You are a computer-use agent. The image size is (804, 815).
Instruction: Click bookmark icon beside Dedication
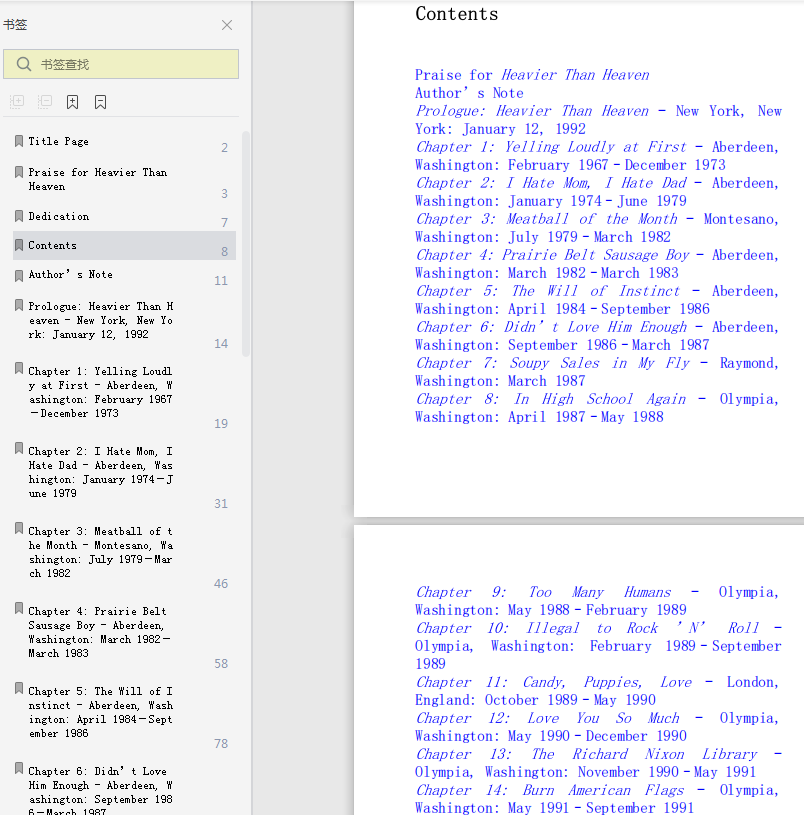[x=19, y=216]
